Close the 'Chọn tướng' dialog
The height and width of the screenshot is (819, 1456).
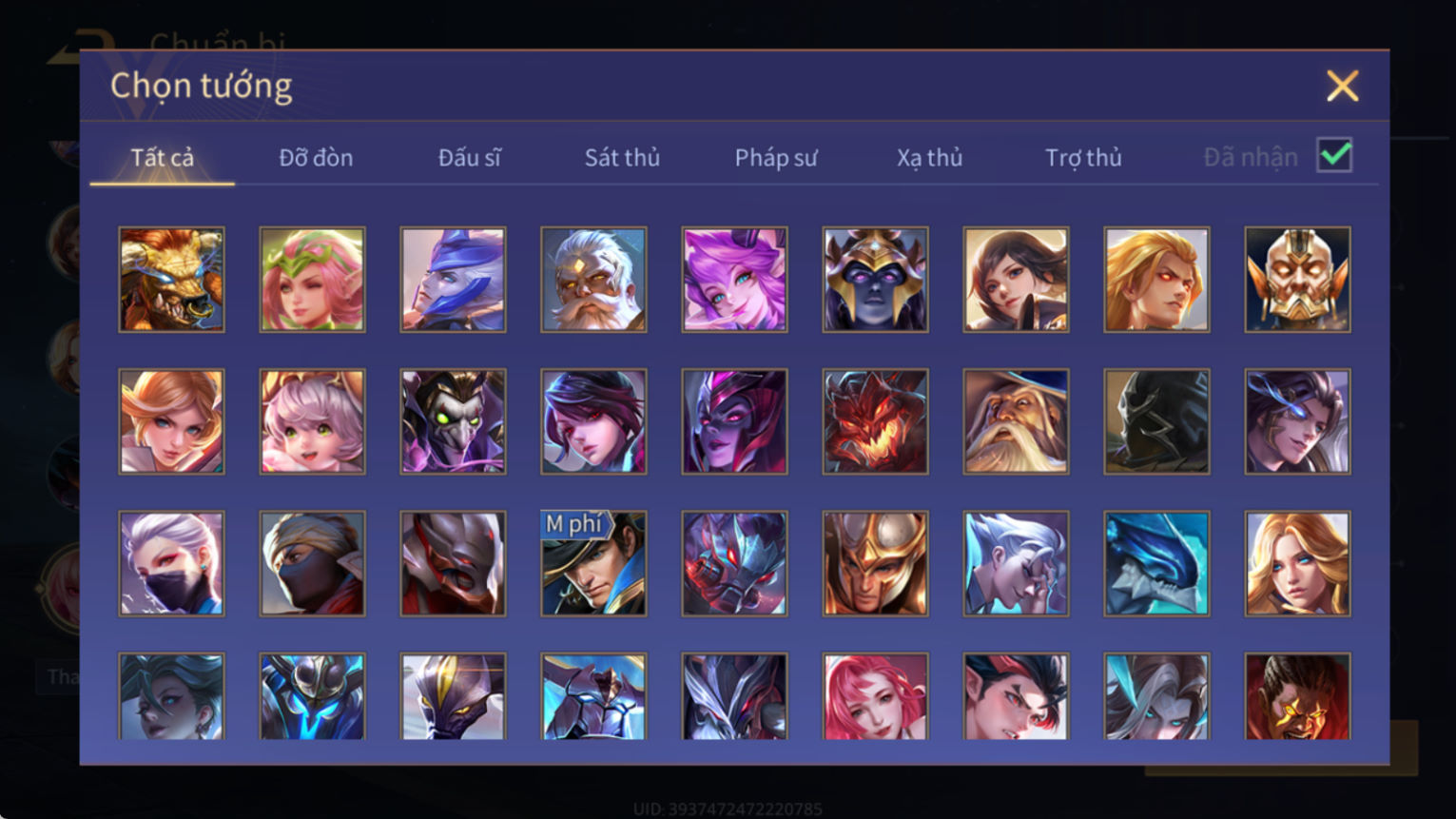tap(1342, 87)
